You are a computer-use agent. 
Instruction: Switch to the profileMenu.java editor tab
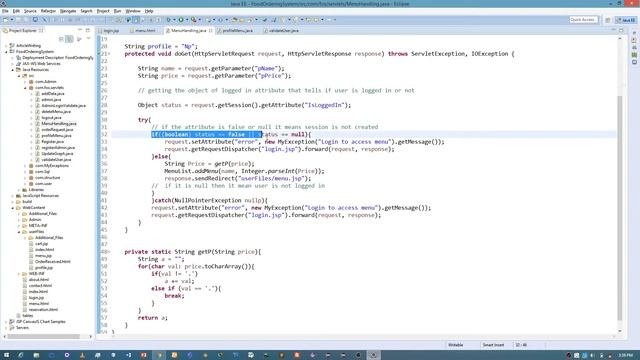pos(237,31)
